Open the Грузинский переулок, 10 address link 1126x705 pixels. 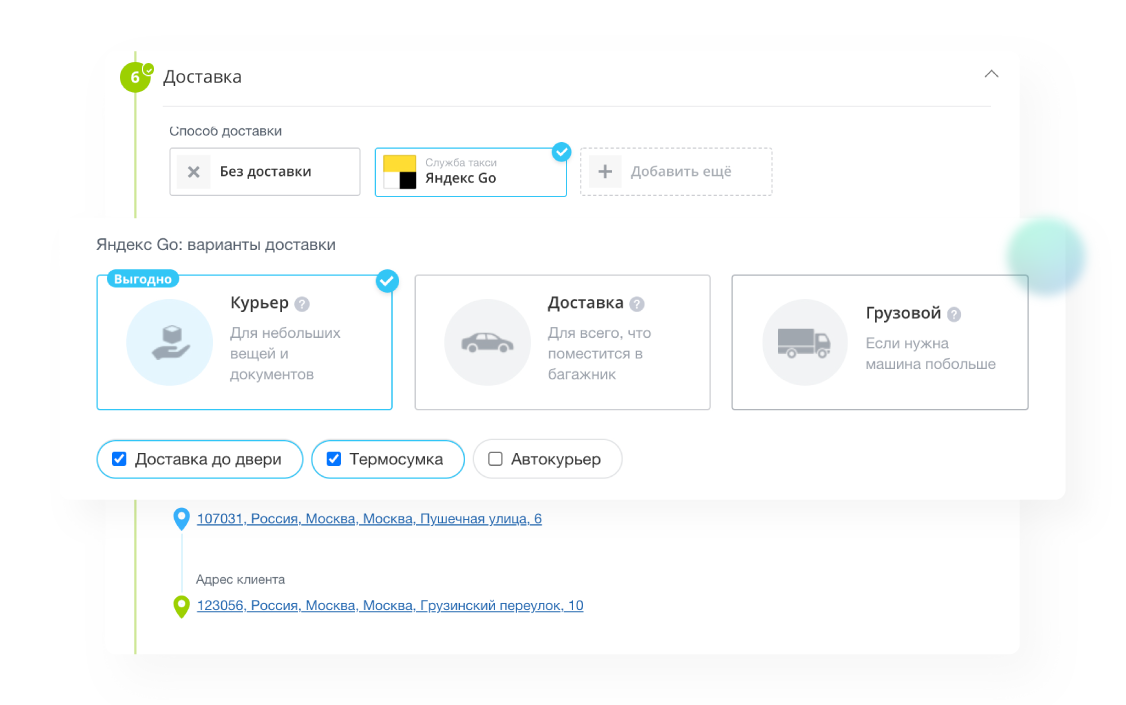390,606
